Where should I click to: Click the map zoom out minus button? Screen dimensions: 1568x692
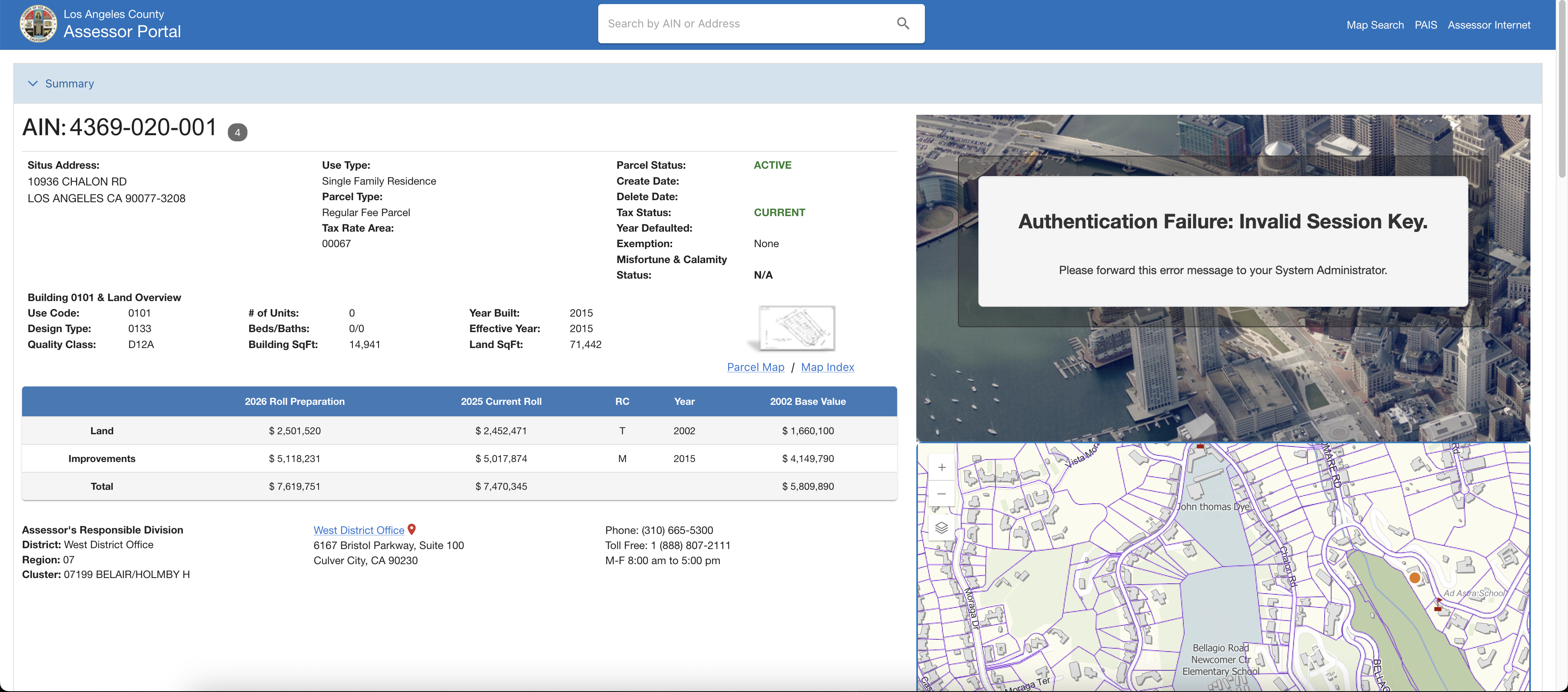coord(941,493)
